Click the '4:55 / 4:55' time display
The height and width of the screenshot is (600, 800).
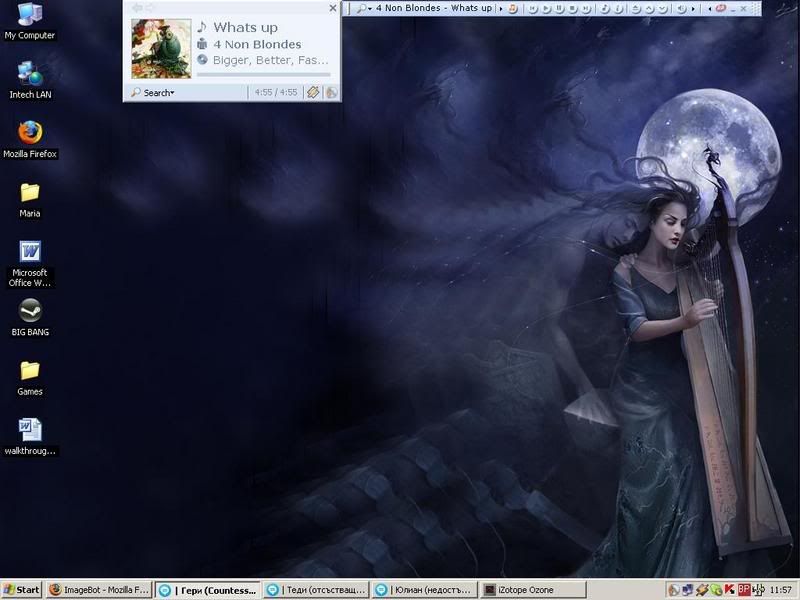[276, 92]
